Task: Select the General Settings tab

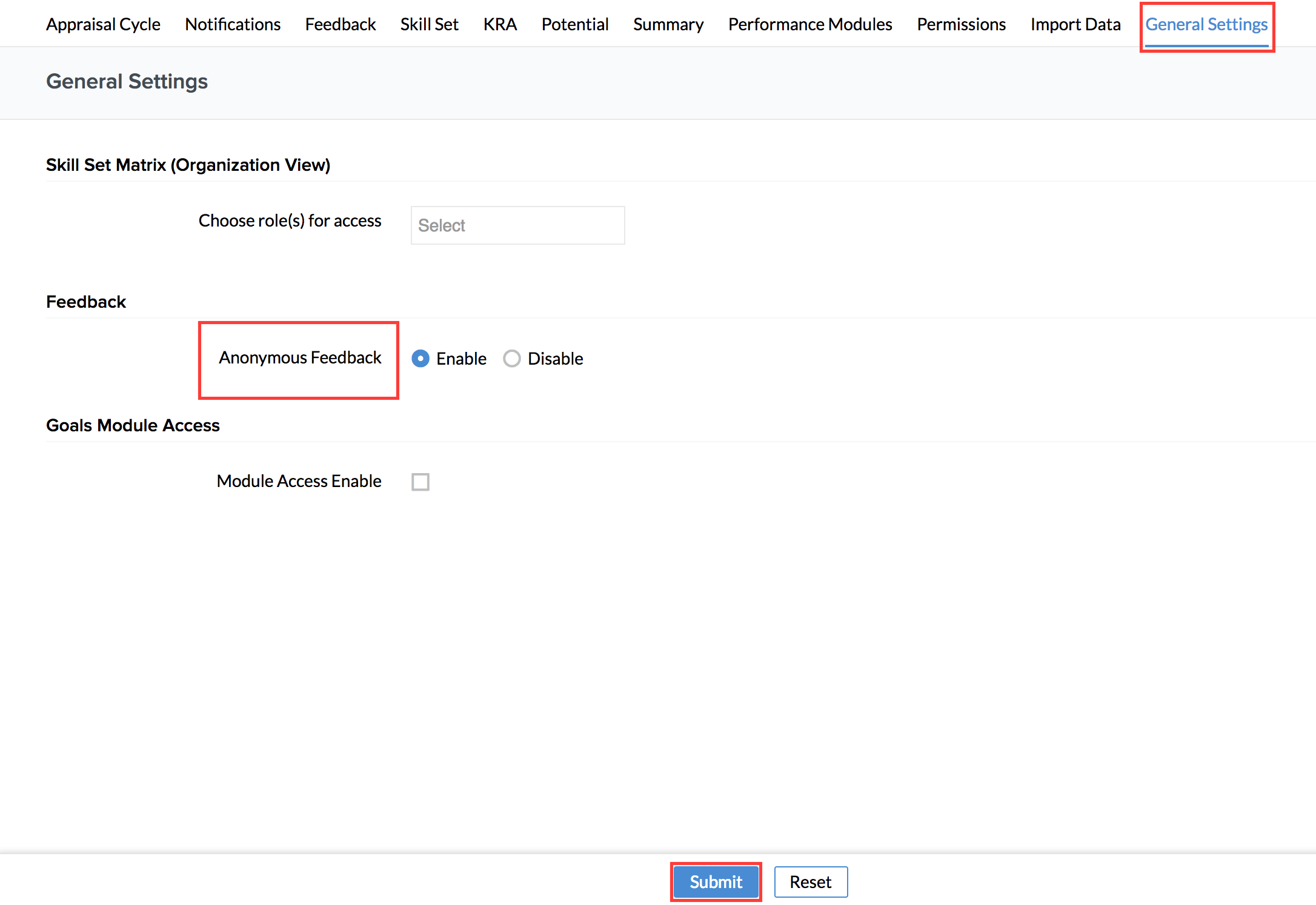Action: (1206, 24)
